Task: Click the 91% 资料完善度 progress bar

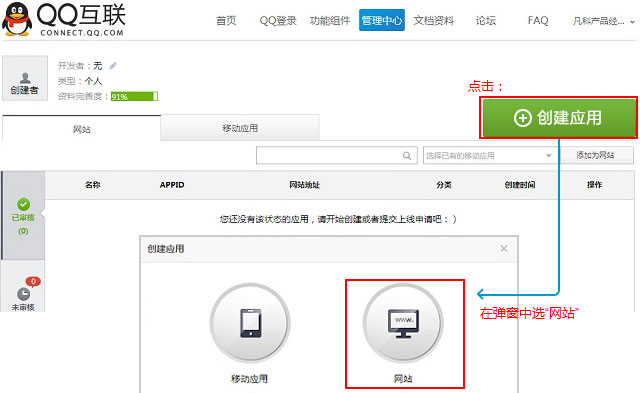Action: pyautogui.click(x=134, y=96)
